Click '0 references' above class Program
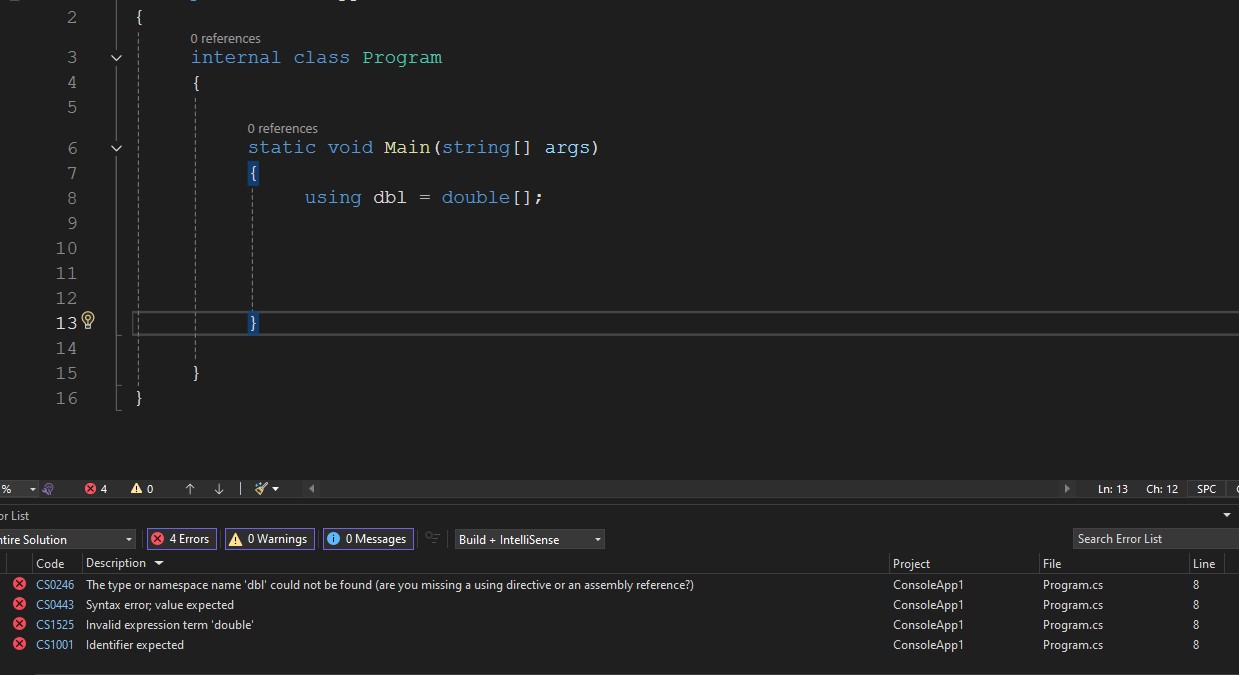1239x675 pixels. 225,38
